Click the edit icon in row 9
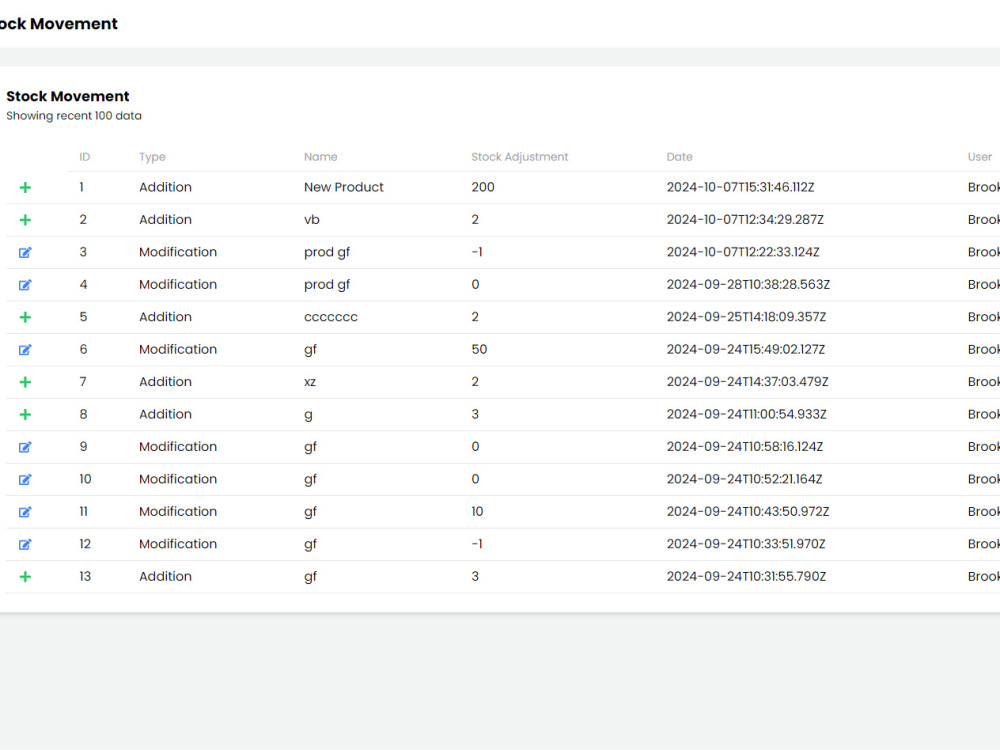1000x750 pixels. [25, 447]
